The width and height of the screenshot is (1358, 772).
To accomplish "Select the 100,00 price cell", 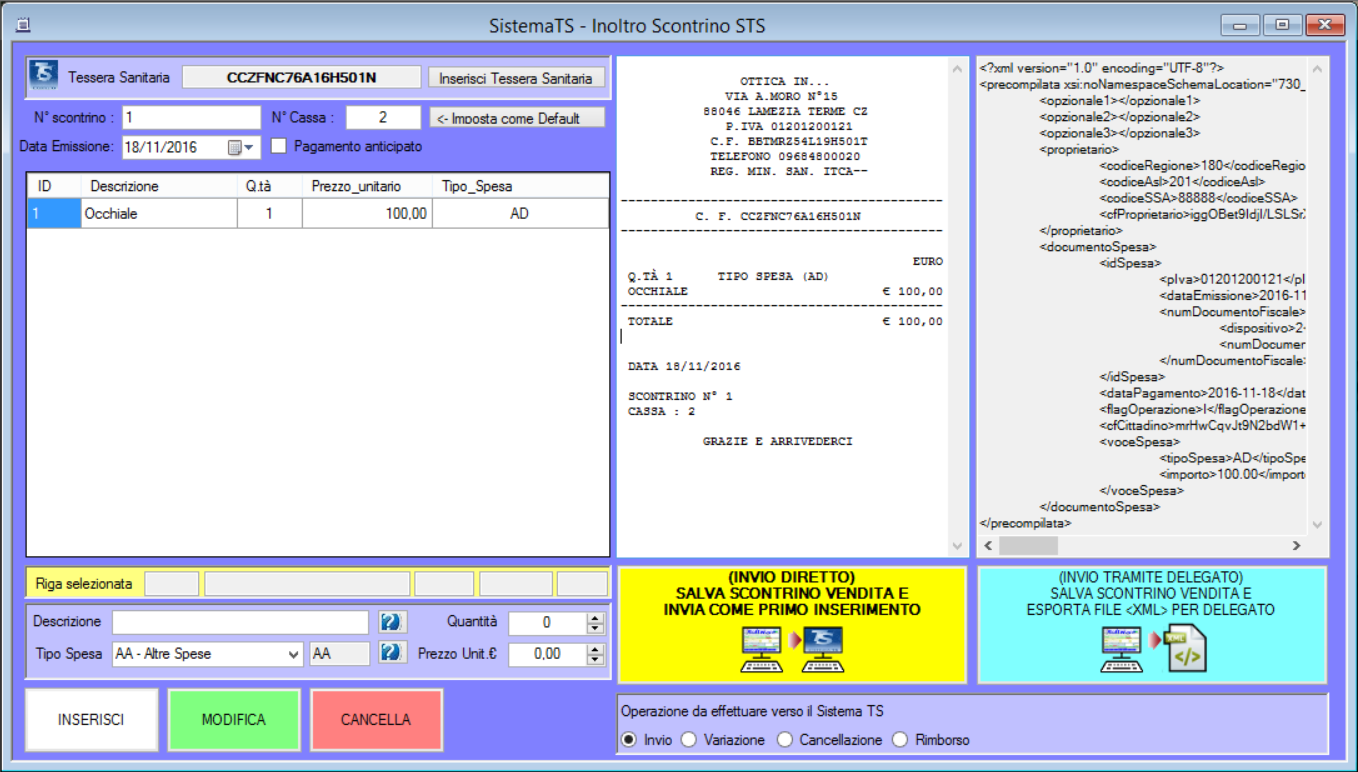I will (367, 213).
